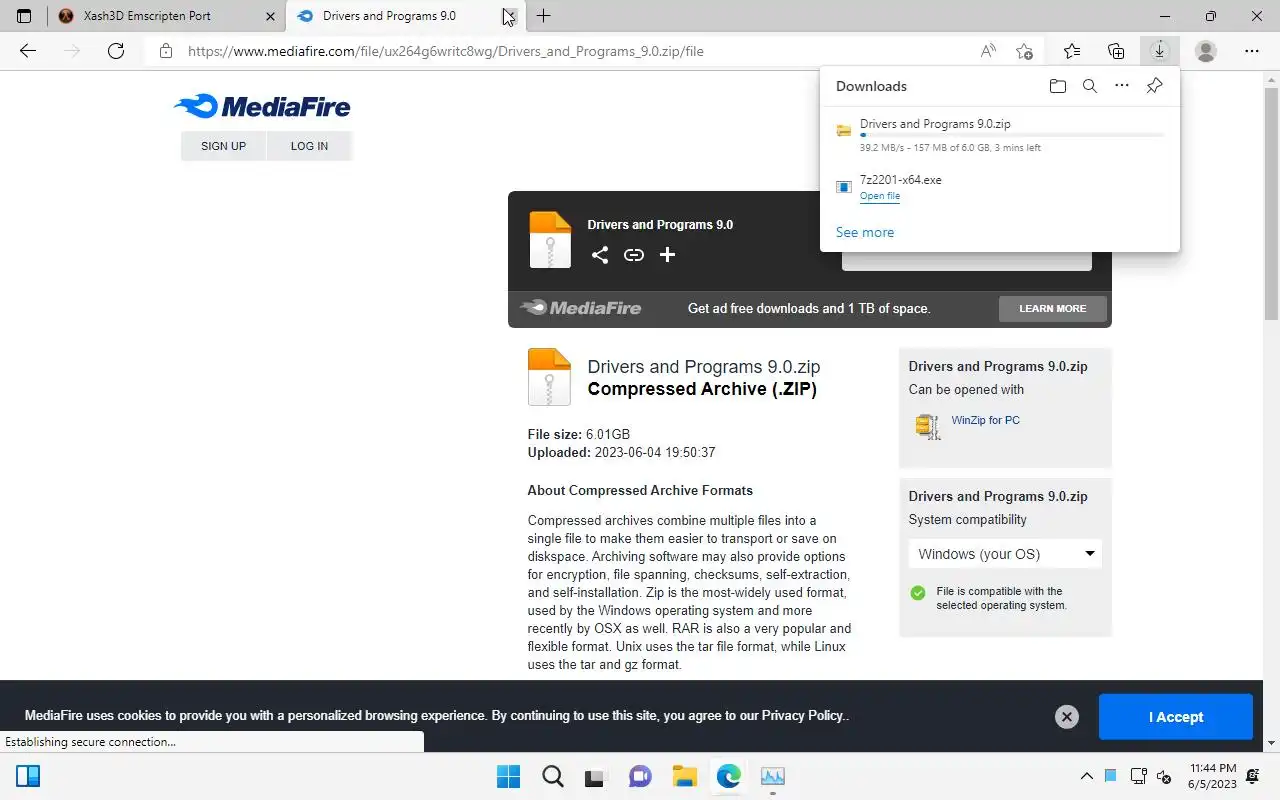Click See more in Downloads panel

click(x=865, y=232)
